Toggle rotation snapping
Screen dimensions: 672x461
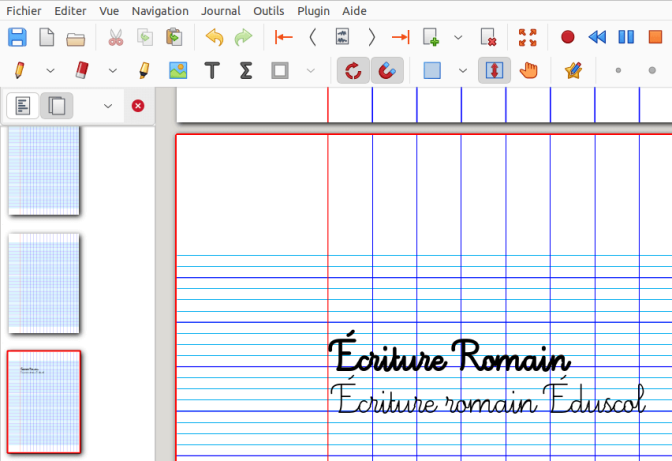coord(353,70)
